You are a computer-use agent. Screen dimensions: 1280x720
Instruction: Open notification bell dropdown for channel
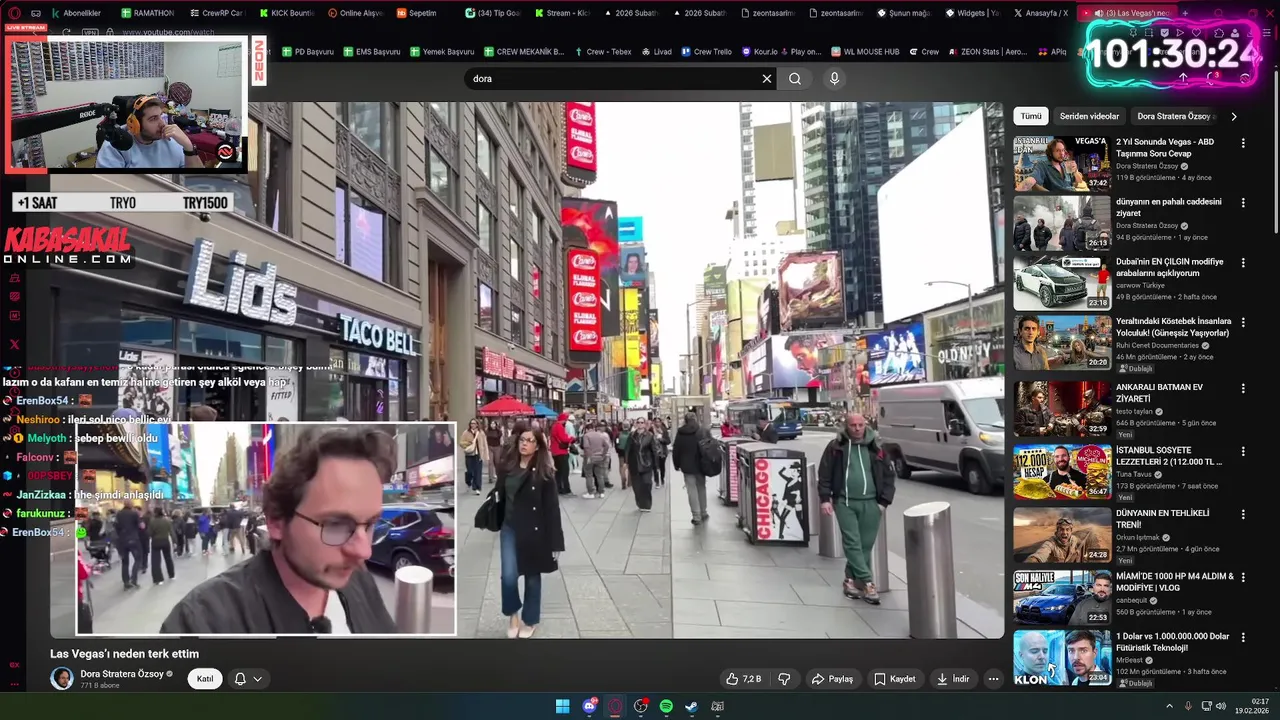[x=248, y=679]
